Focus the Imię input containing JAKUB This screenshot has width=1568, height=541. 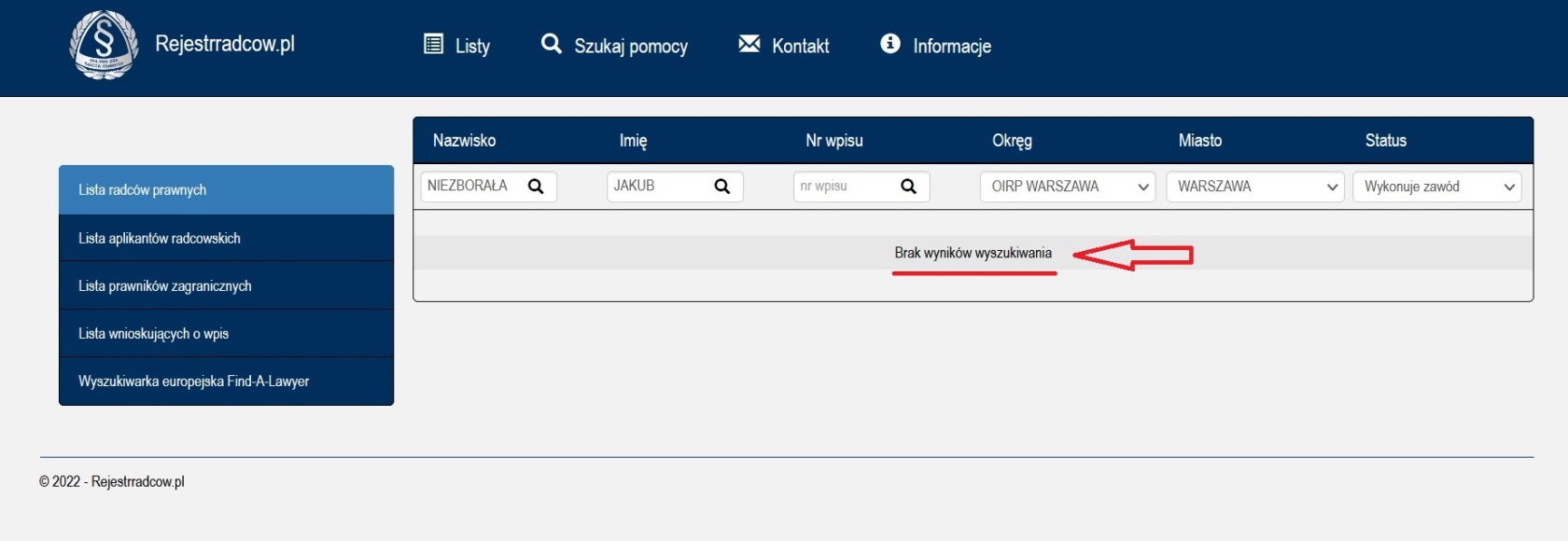coord(658,187)
